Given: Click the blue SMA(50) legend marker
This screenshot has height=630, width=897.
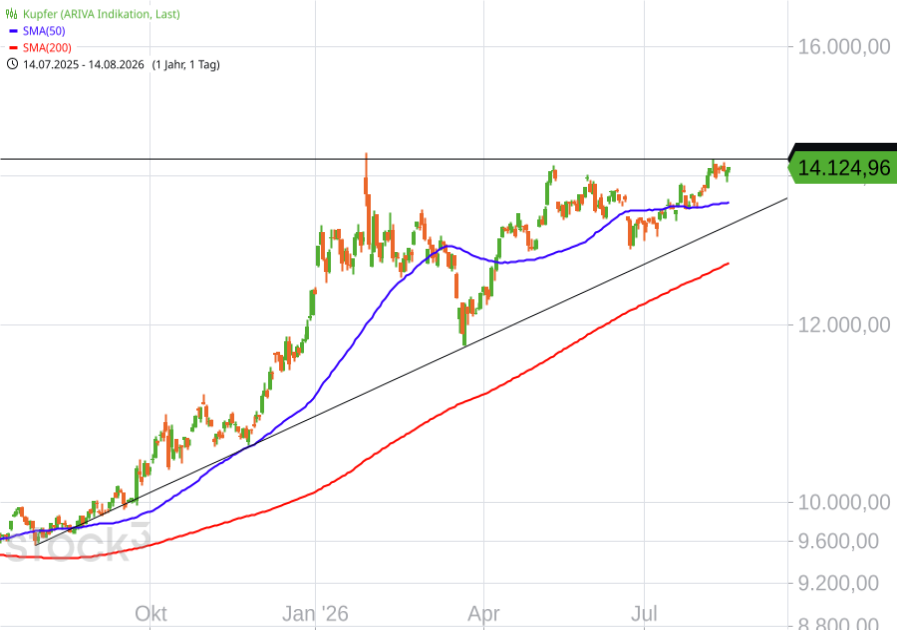Looking at the screenshot, I should coord(14,31).
